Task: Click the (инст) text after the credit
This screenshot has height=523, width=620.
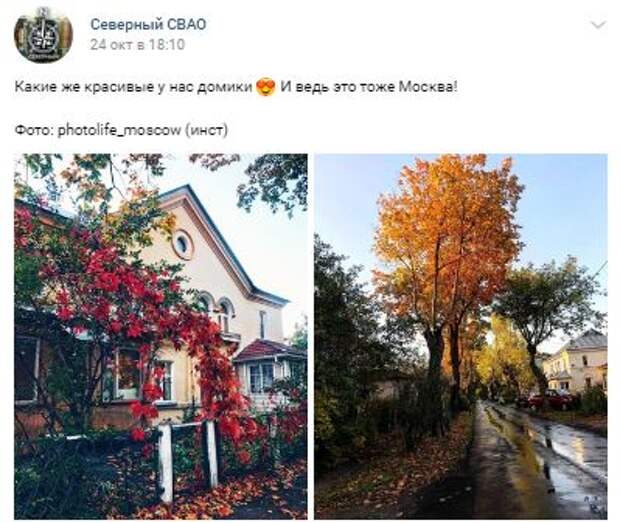Action: coord(206,130)
